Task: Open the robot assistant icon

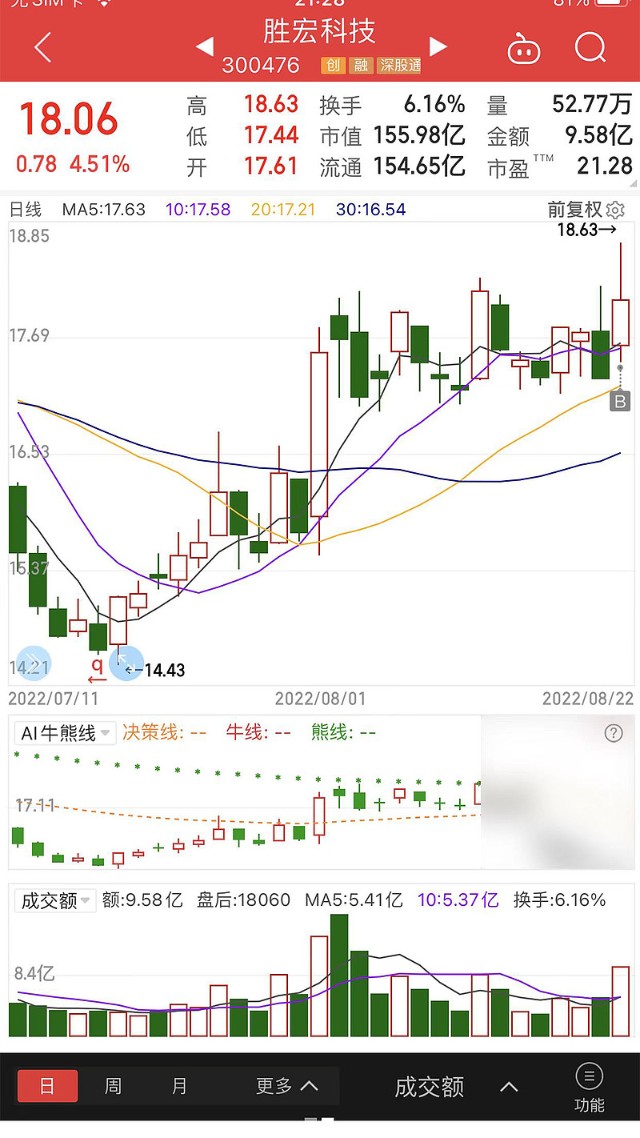Action: (x=523, y=48)
